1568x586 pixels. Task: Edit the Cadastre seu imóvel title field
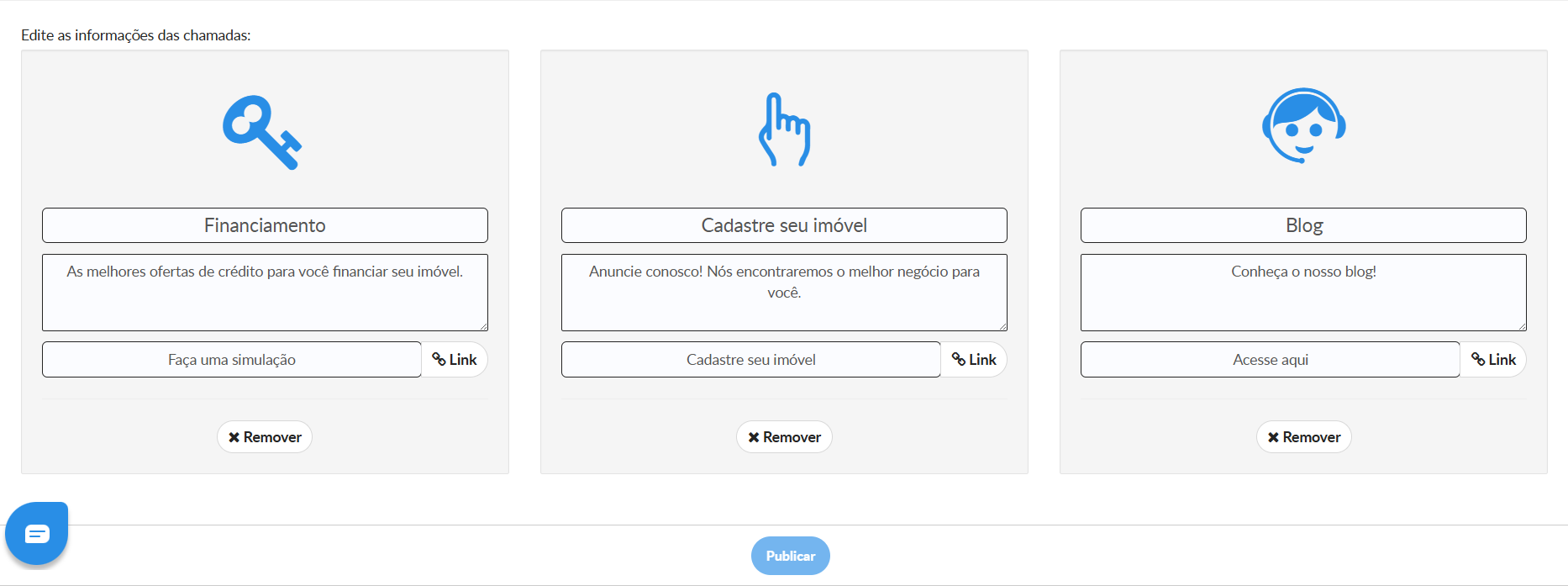click(x=784, y=225)
